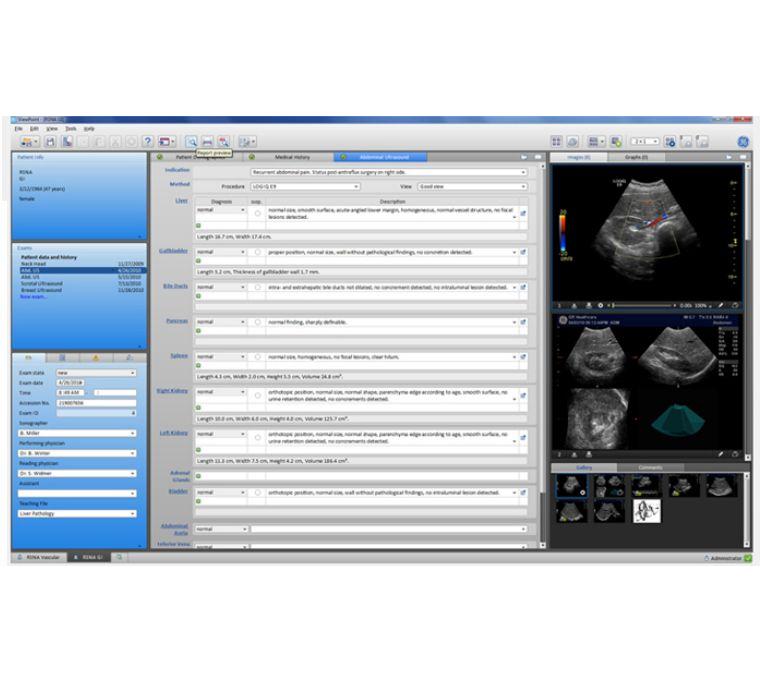Click the New exam link
The height and width of the screenshot is (682, 762).
pyautogui.click(x=33, y=297)
